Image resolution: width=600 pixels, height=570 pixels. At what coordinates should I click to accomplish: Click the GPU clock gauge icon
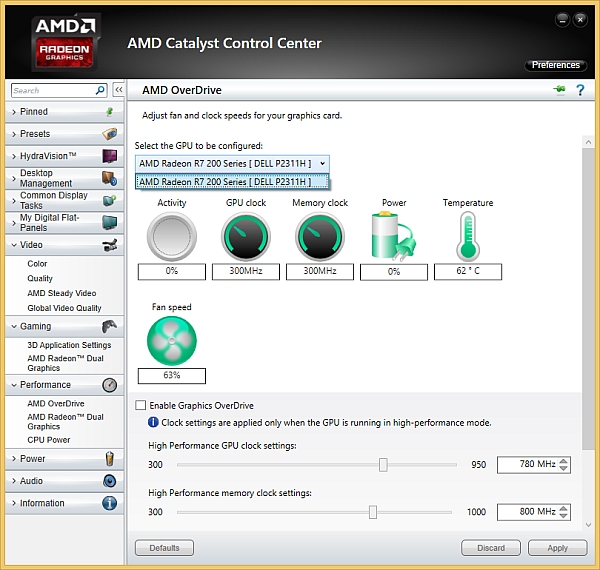(246, 237)
